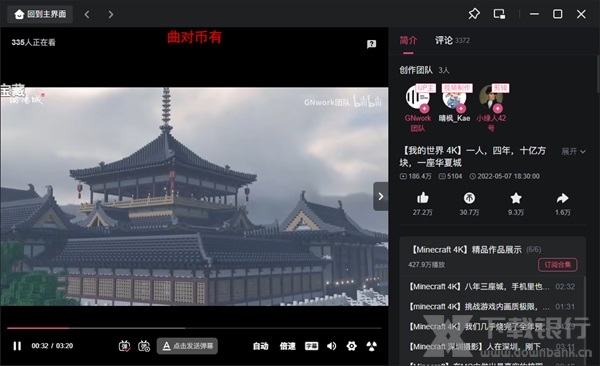600x366 pixels.
Task: Open player settings gear
Action: tap(351, 346)
